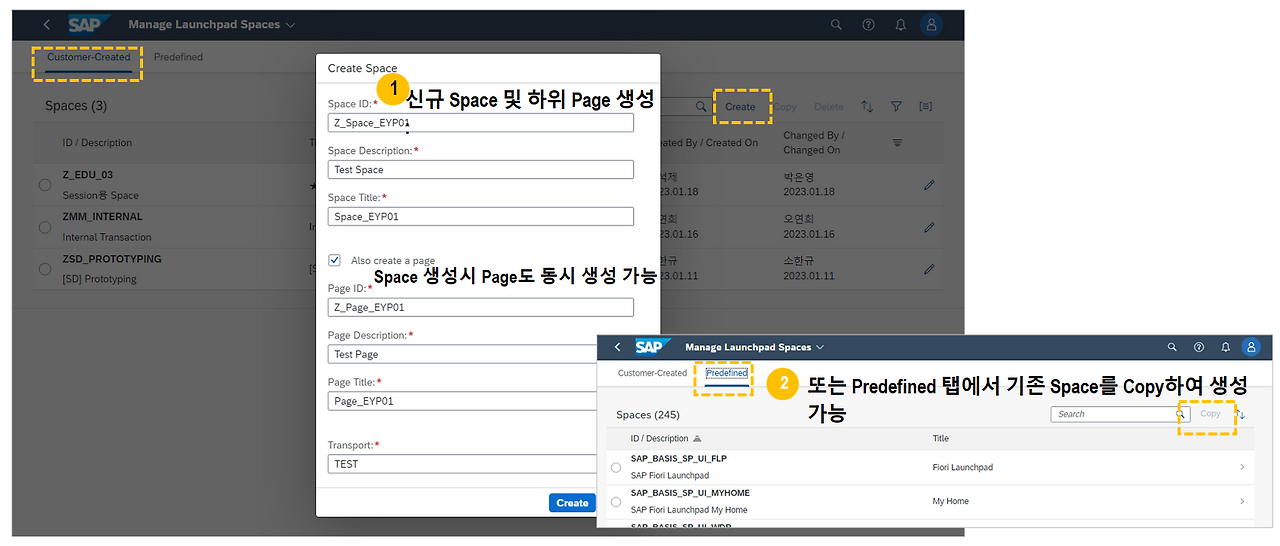Select SAP_BASIS_SP_UI_MYHOME row radio button
1280x546 pixels.
(615, 502)
